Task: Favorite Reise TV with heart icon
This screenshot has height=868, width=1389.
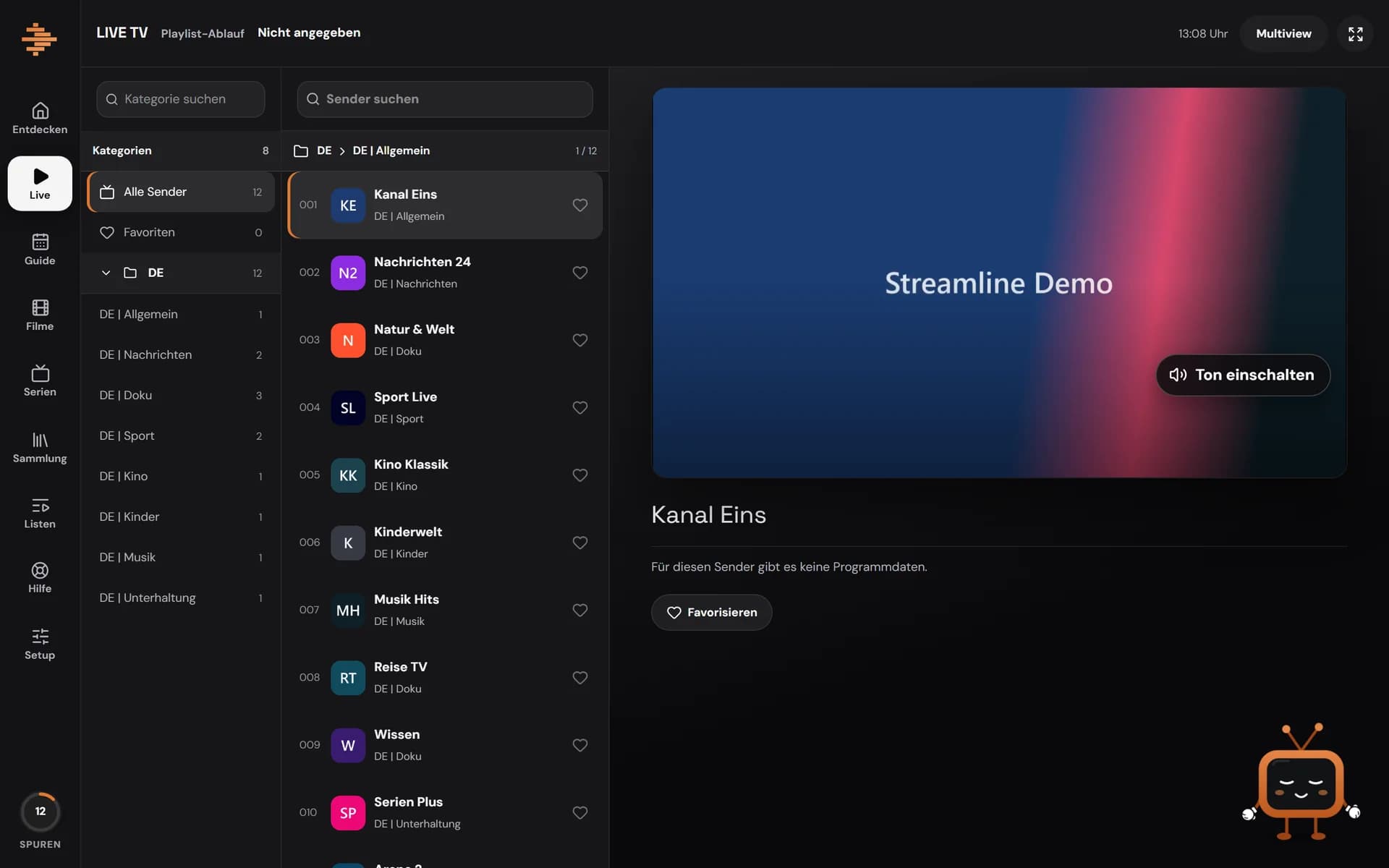Action: coord(580,678)
